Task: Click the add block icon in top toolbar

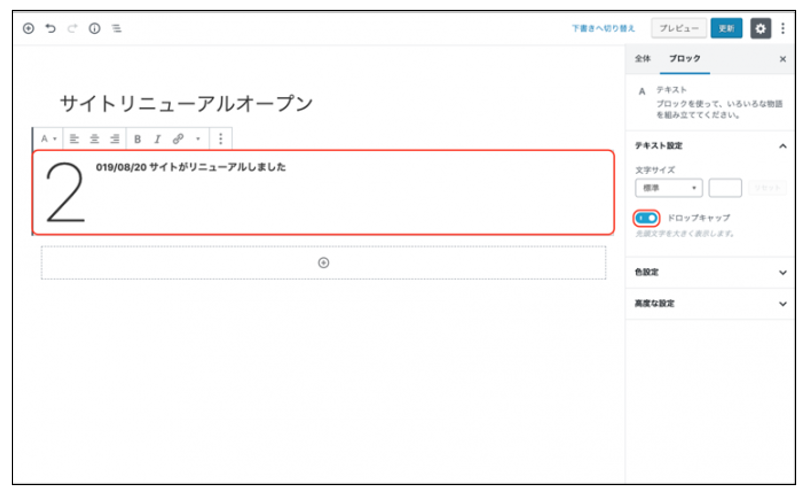Action: tap(28, 29)
